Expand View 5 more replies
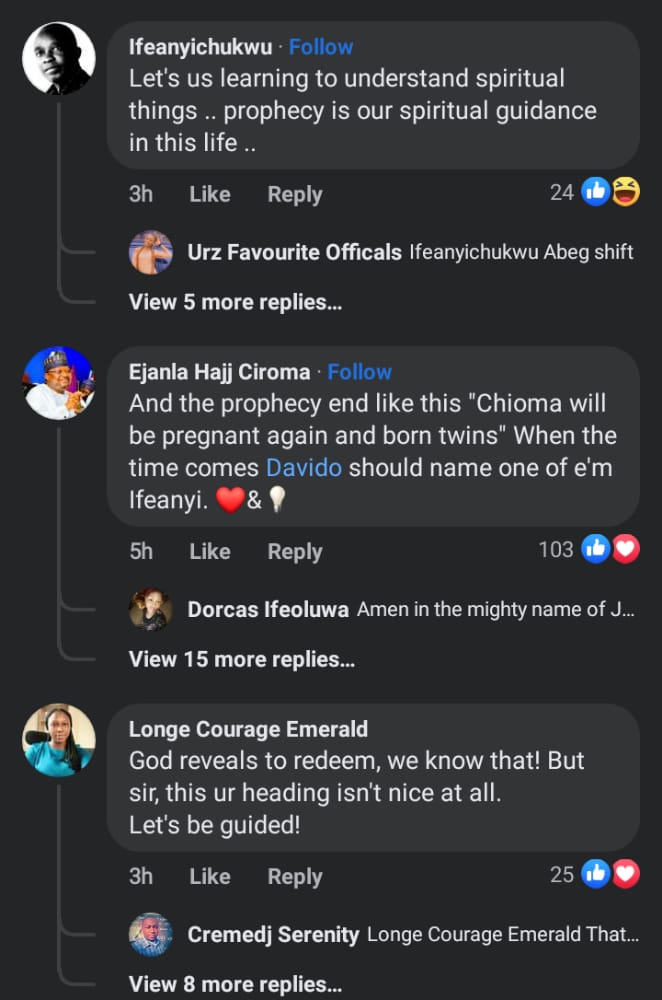 coord(235,302)
